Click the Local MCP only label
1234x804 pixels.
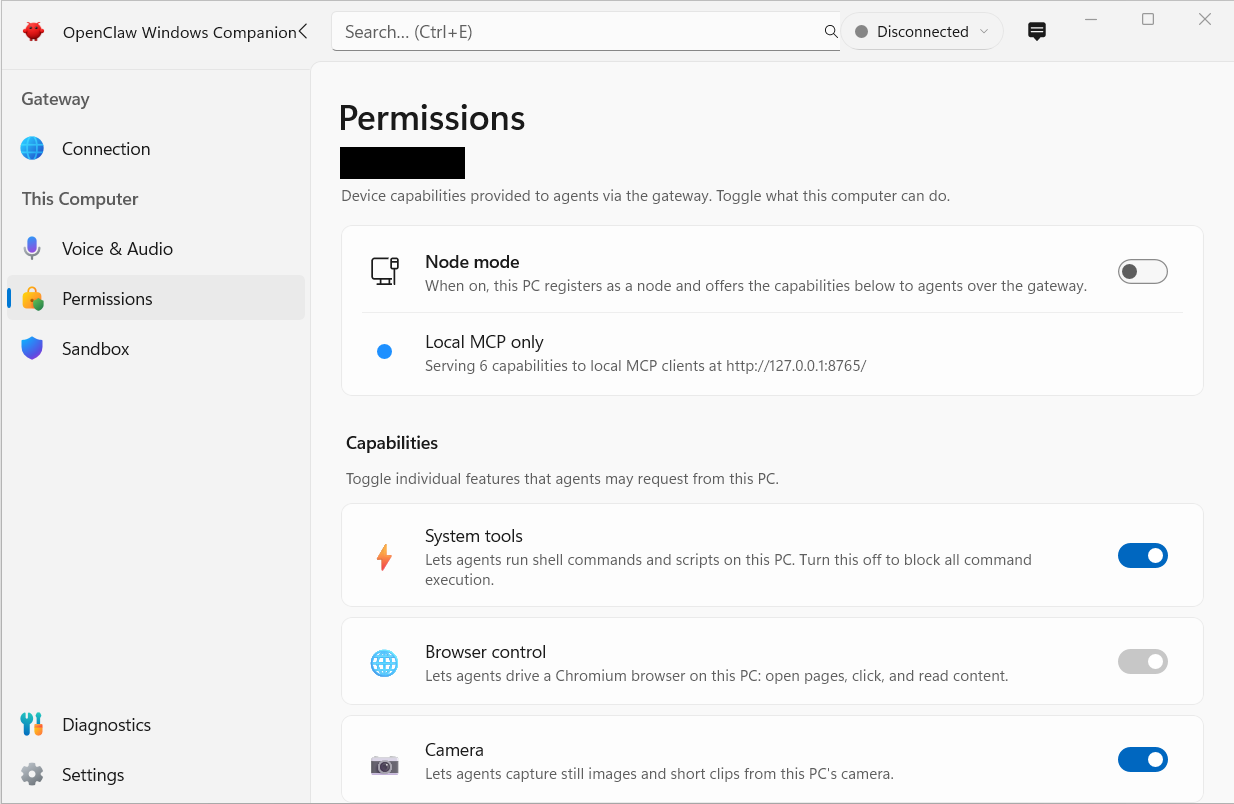(x=484, y=341)
